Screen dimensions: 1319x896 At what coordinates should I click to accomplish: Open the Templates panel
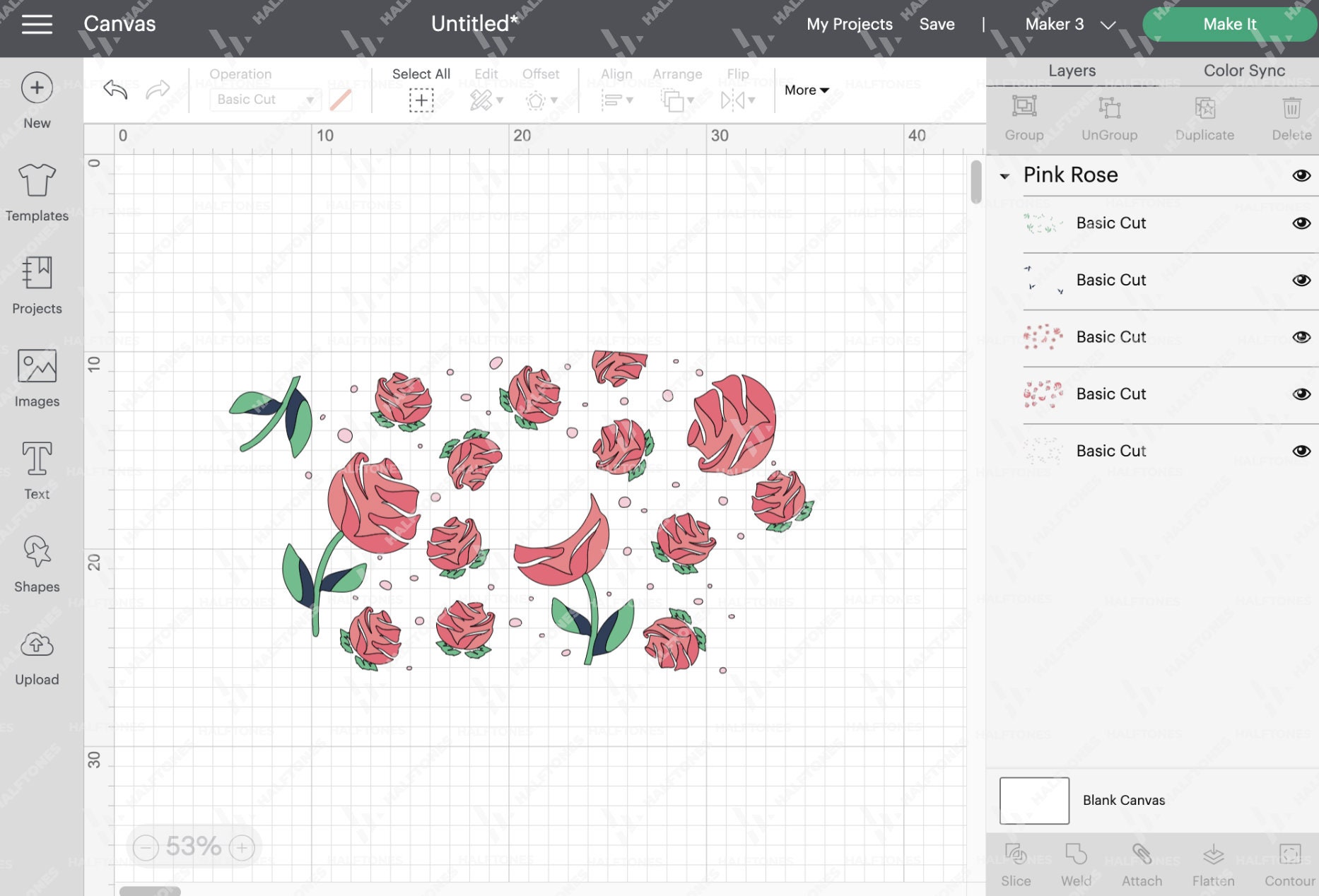tap(37, 193)
